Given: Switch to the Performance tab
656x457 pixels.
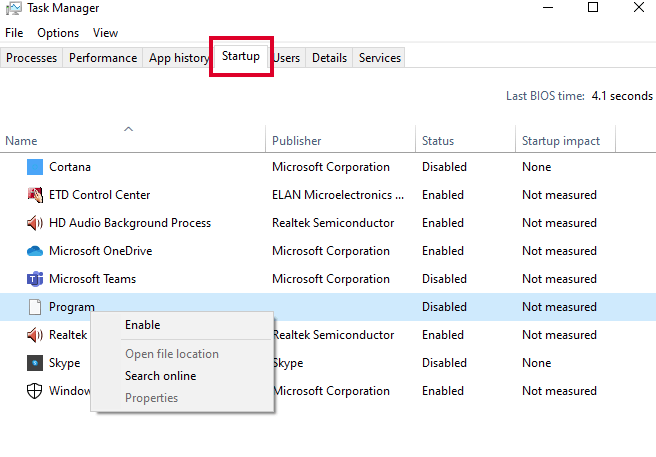Looking at the screenshot, I should [103, 58].
